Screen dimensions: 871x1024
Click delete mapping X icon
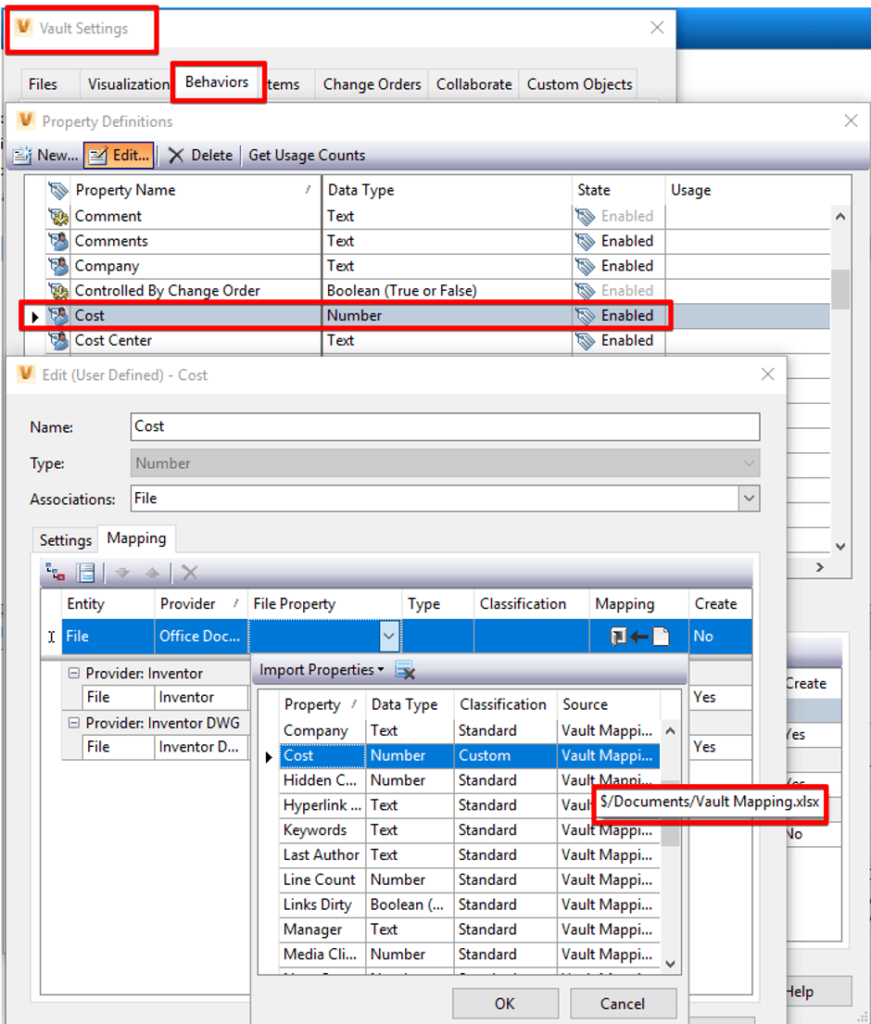click(190, 573)
